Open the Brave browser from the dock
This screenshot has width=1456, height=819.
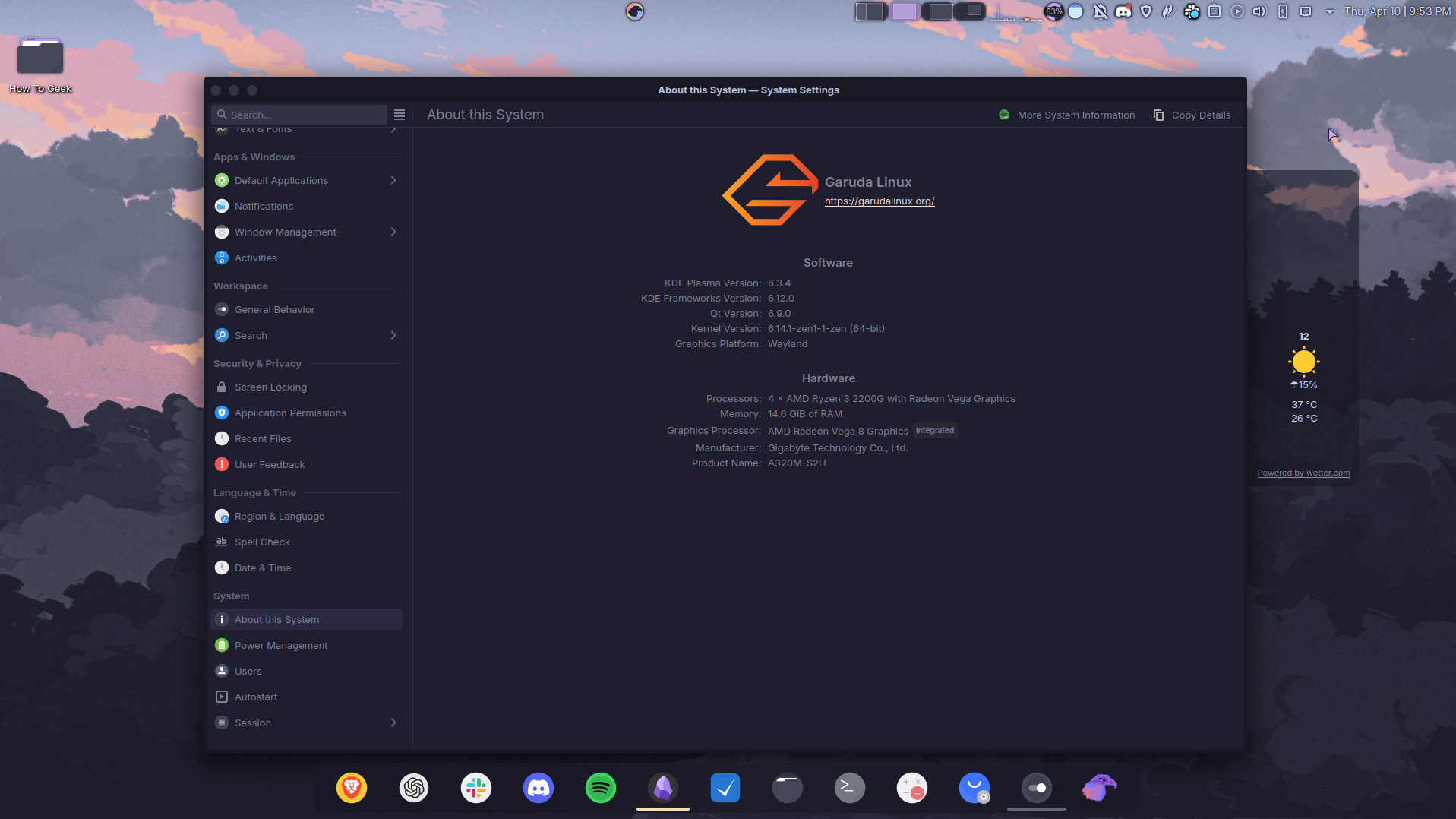(x=352, y=788)
